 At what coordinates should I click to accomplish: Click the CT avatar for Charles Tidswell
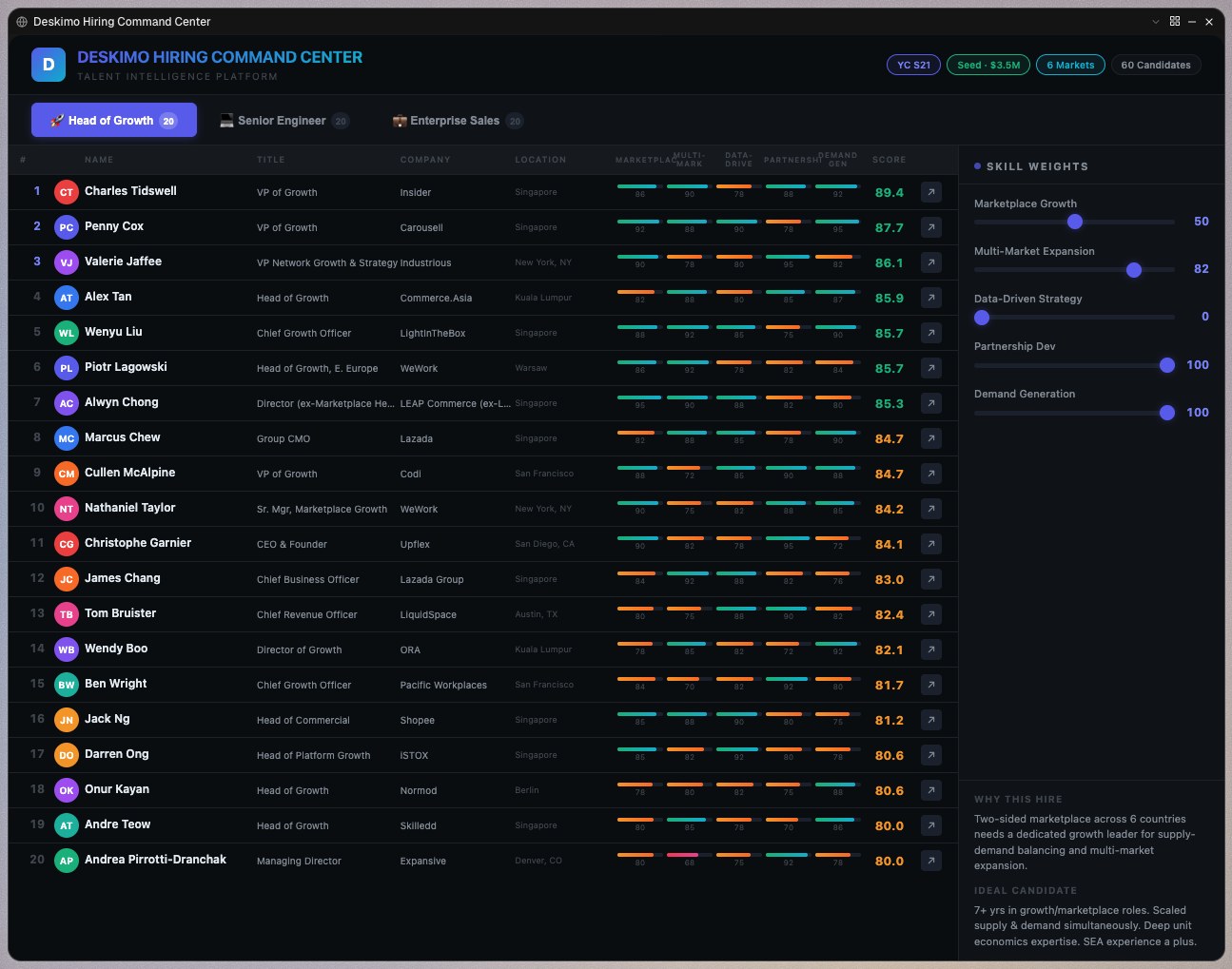click(67, 192)
